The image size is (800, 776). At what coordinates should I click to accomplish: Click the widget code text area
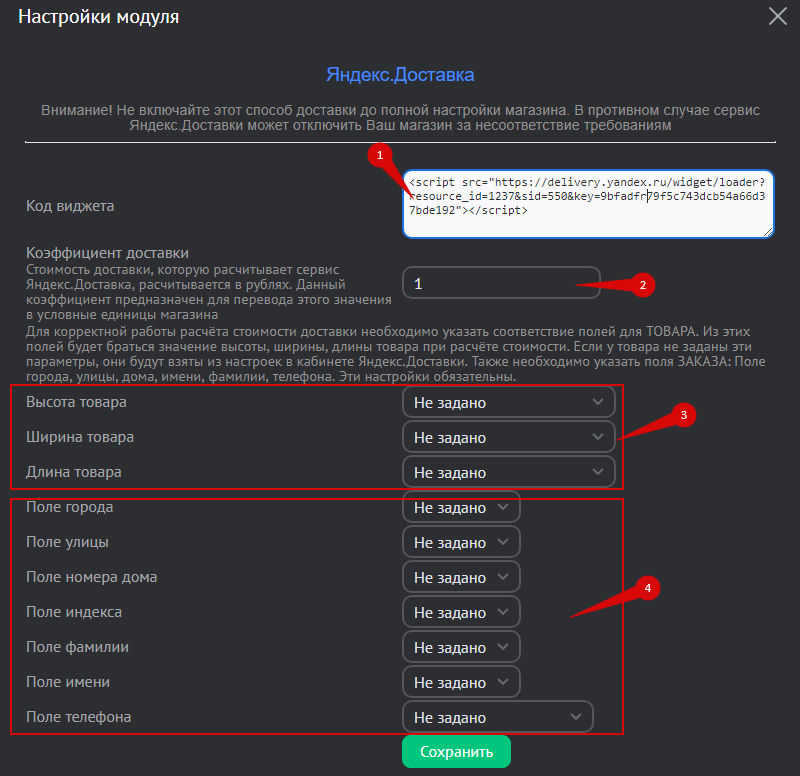[587, 205]
